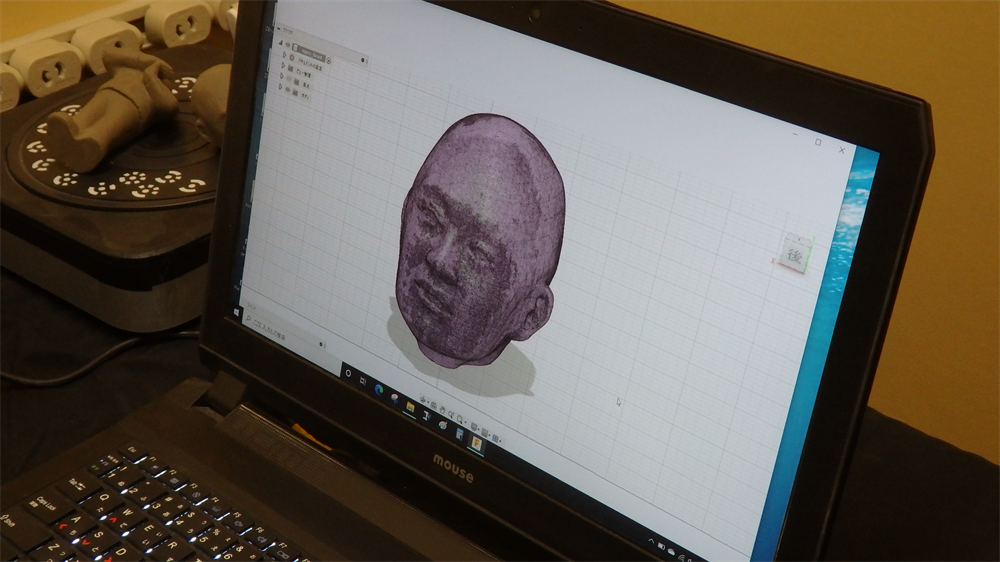Screen dimensions: 1000x562
Task: Click Look At icon in navigation bar
Action: (x=434, y=406)
